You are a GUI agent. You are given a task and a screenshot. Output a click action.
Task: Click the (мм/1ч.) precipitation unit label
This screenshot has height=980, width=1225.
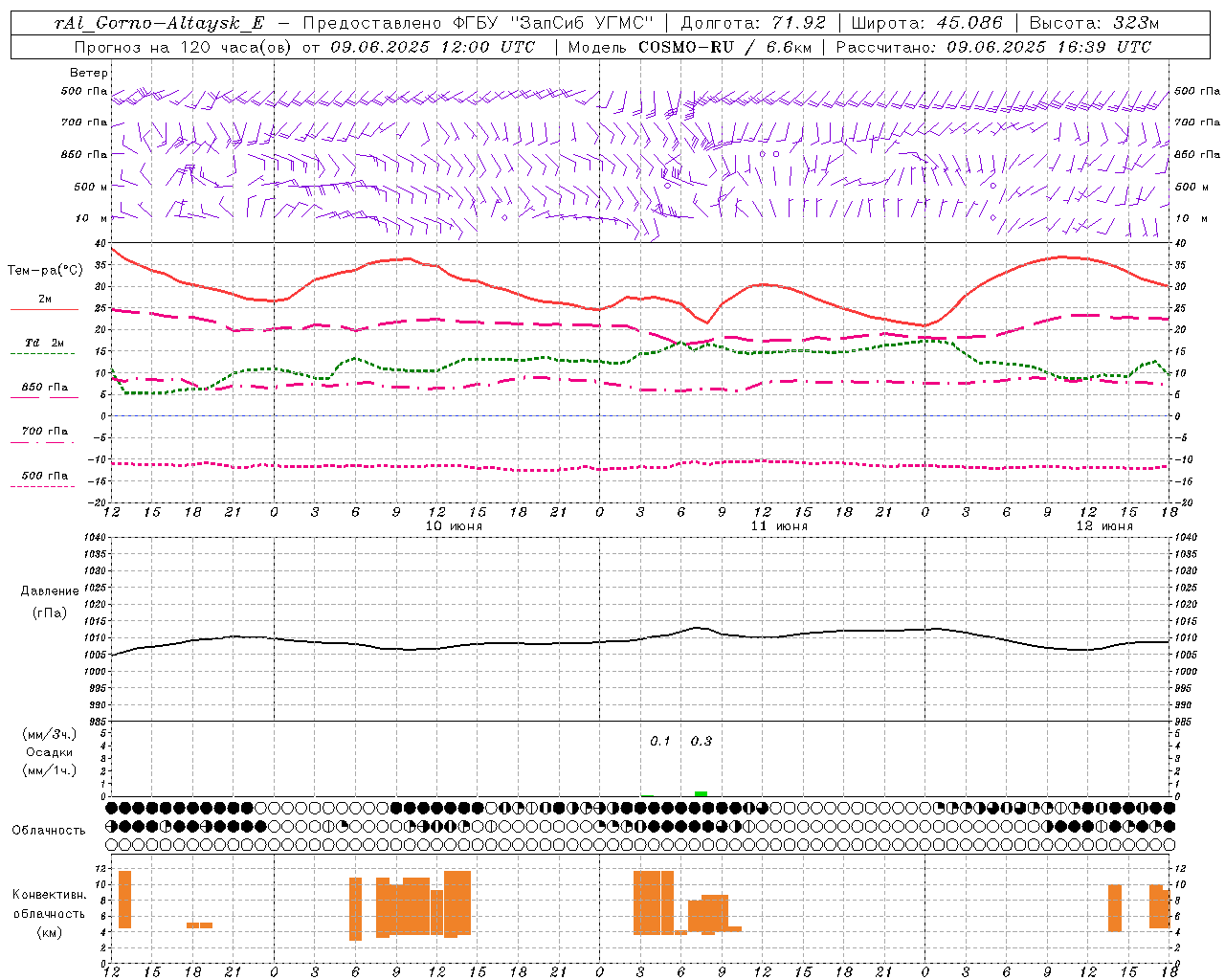[x=50, y=770]
